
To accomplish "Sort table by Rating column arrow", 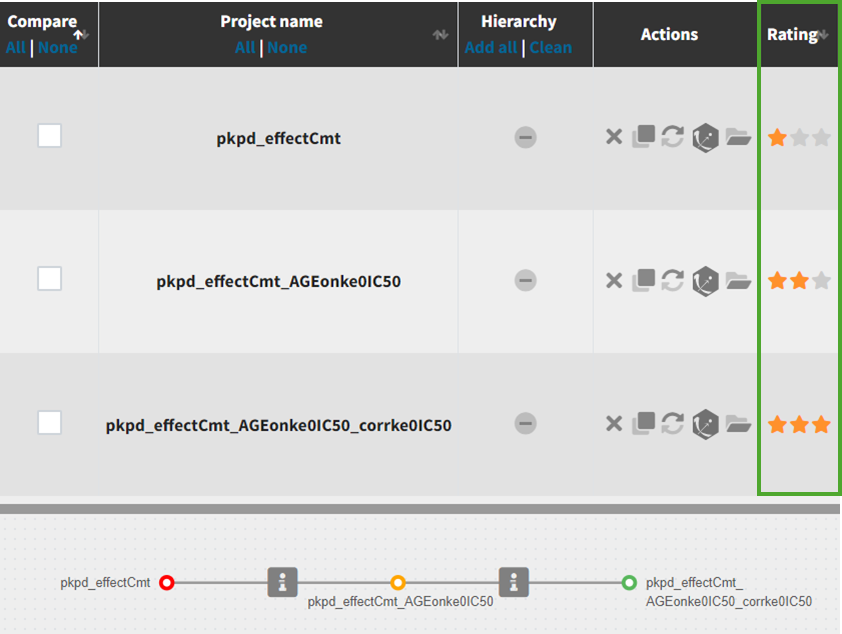I will click(824, 35).
